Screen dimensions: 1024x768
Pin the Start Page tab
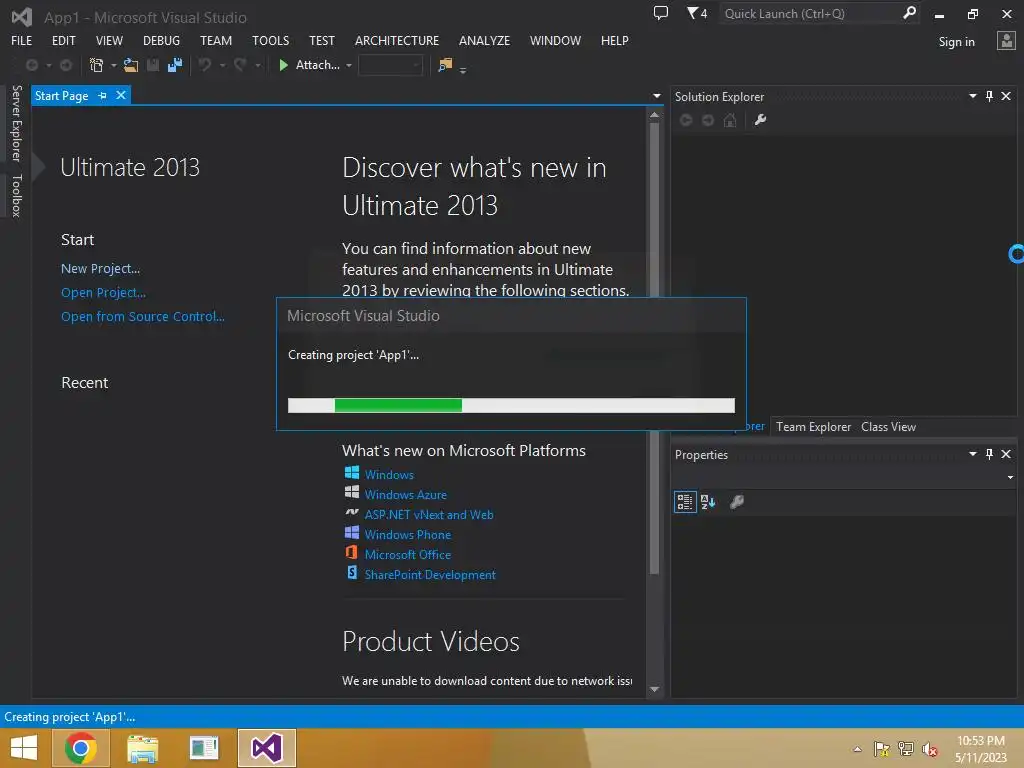point(103,96)
